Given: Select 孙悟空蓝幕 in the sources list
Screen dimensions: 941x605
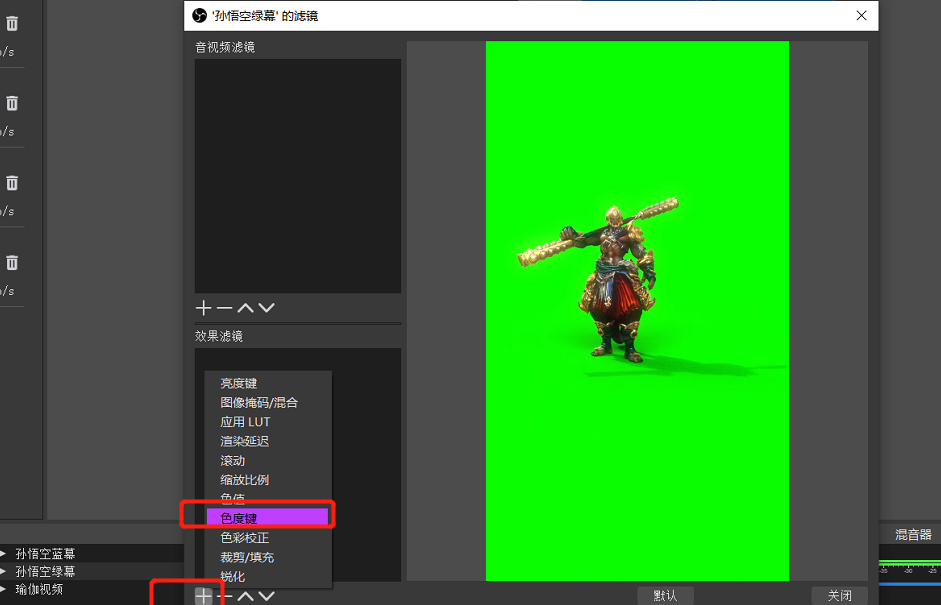Looking at the screenshot, I should tap(45, 553).
